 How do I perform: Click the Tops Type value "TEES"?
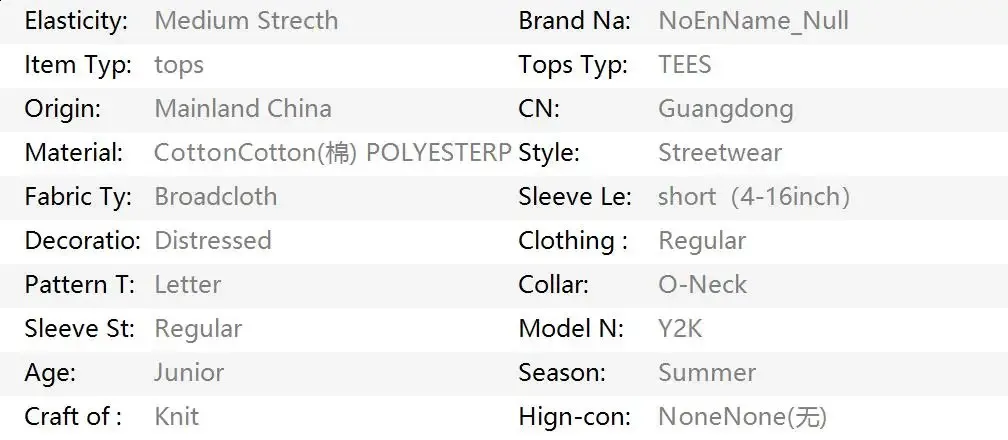(685, 65)
